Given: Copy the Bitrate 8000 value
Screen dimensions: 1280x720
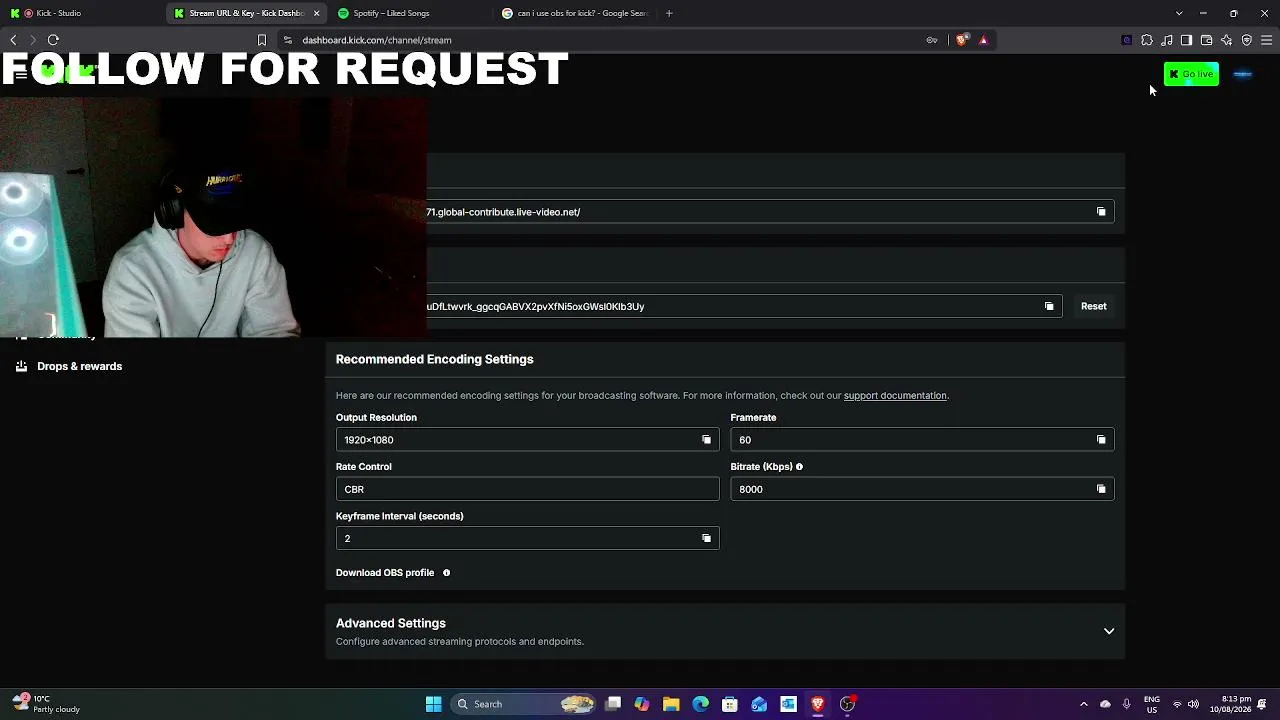Looking at the screenshot, I should coord(1101,489).
